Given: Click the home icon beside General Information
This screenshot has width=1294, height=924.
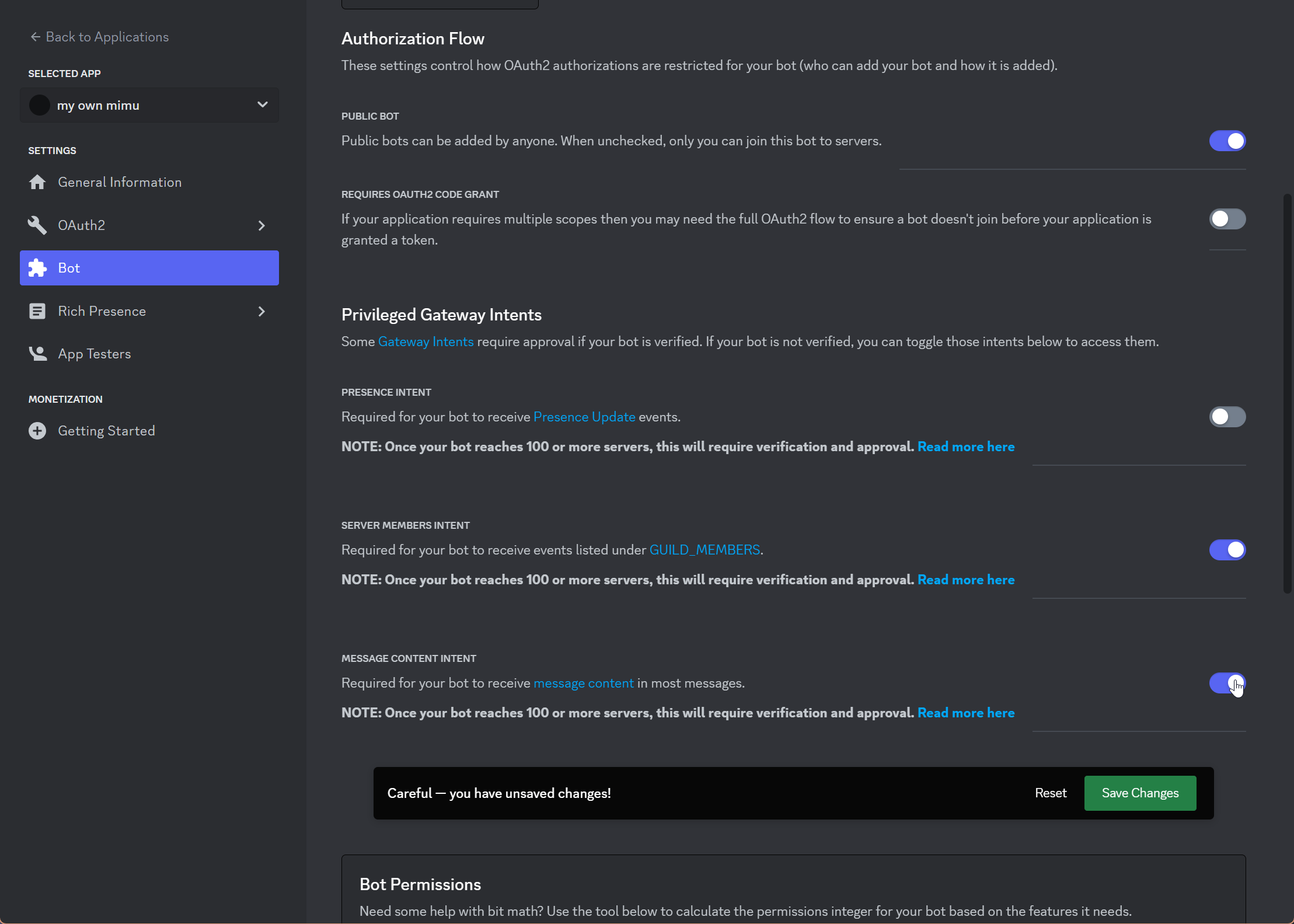Looking at the screenshot, I should click(x=37, y=182).
